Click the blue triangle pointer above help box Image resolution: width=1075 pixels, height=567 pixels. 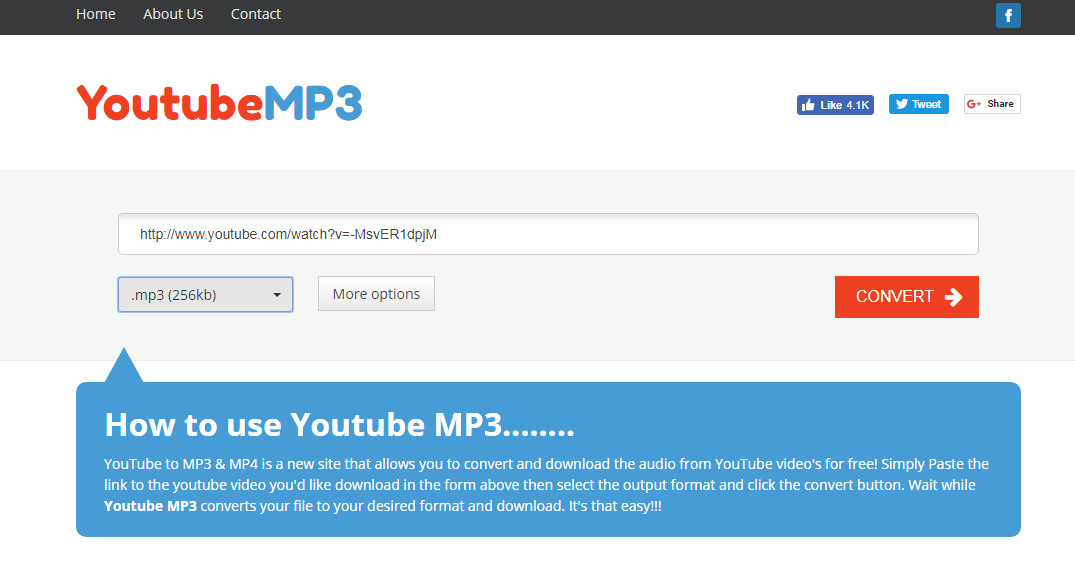pyautogui.click(x=123, y=368)
